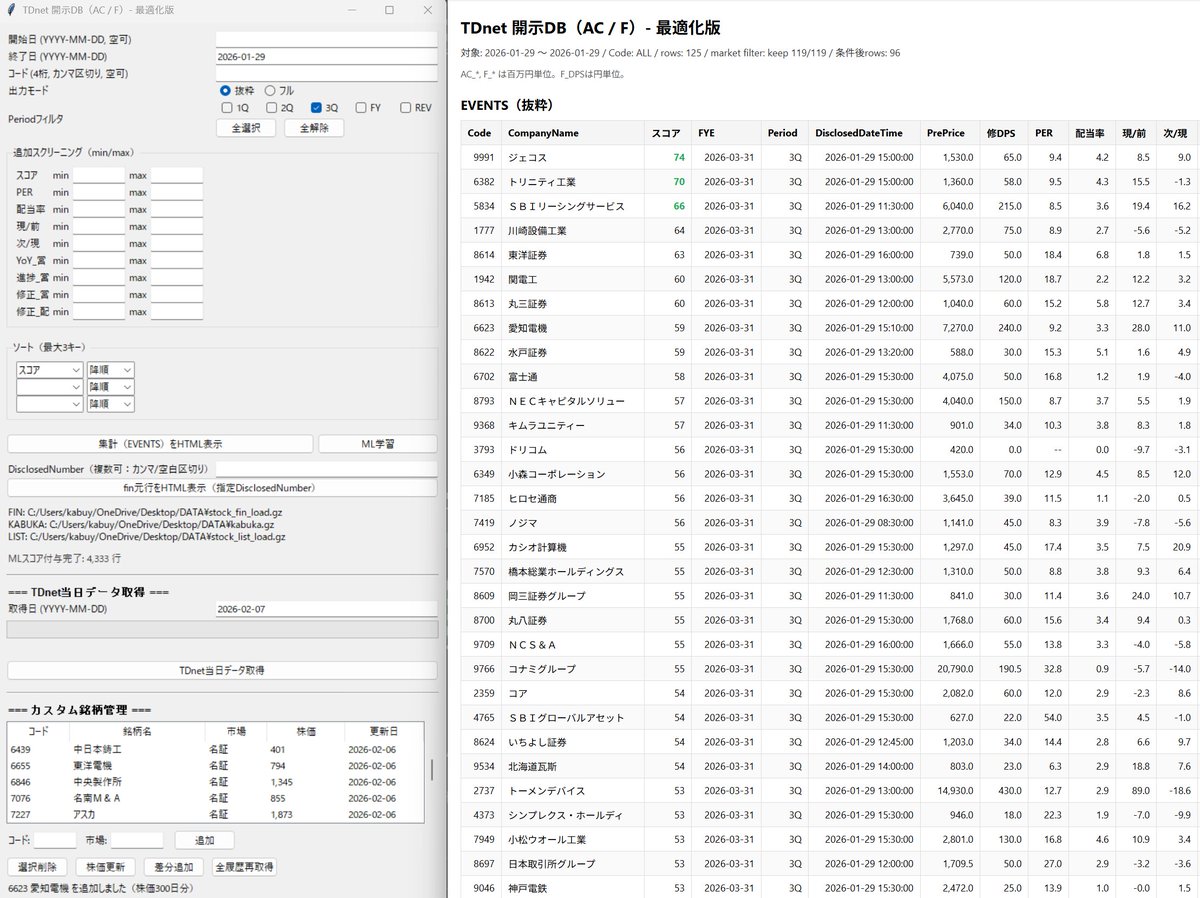
Task: Select the 7076 名南M&A row
Action: [x=216, y=798]
